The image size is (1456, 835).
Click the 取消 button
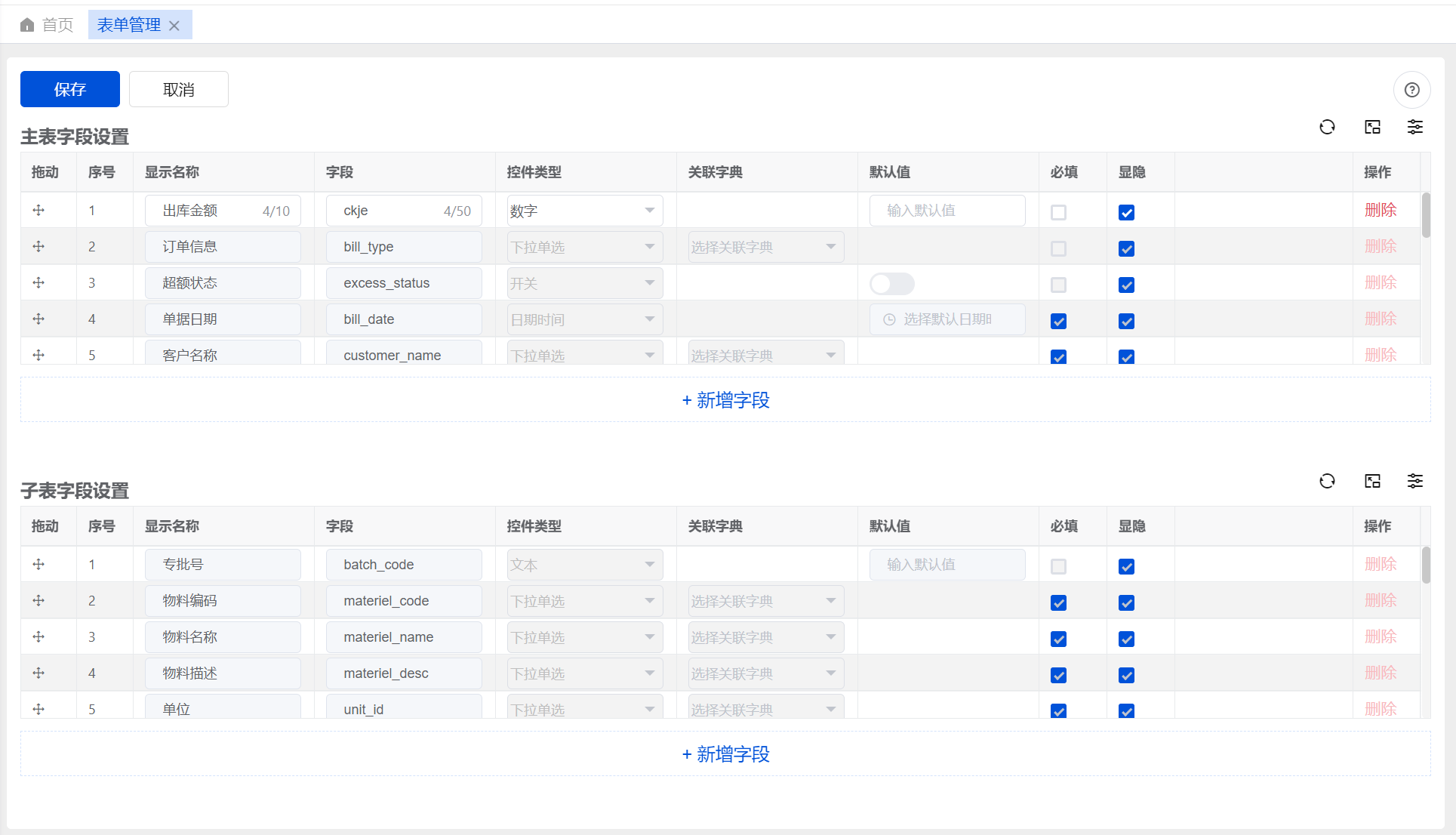coord(179,89)
